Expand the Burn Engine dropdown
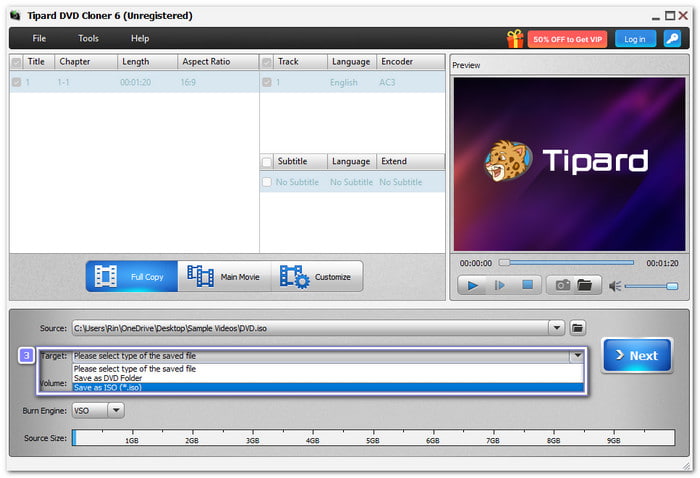Screen dimensions: 700x478 tap(116, 410)
